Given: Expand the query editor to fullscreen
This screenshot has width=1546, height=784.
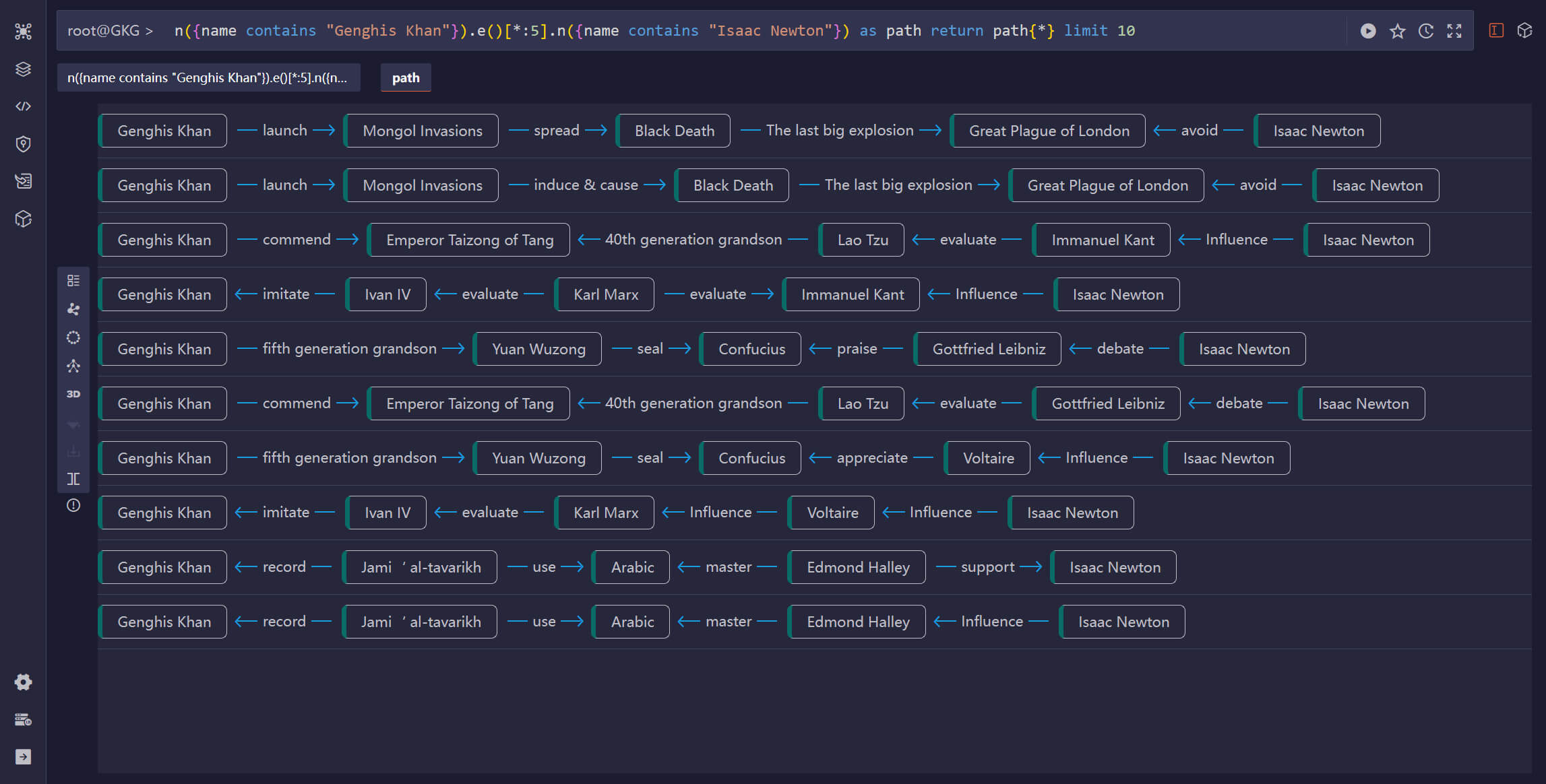Looking at the screenshot, I should click(1454, 31).
